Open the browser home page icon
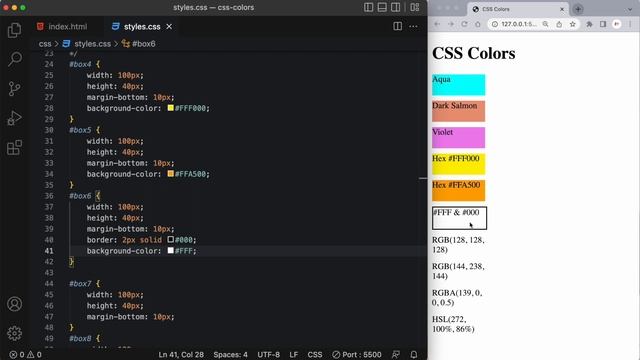Viewport: 640px width, 360px height. pos(478,24)
